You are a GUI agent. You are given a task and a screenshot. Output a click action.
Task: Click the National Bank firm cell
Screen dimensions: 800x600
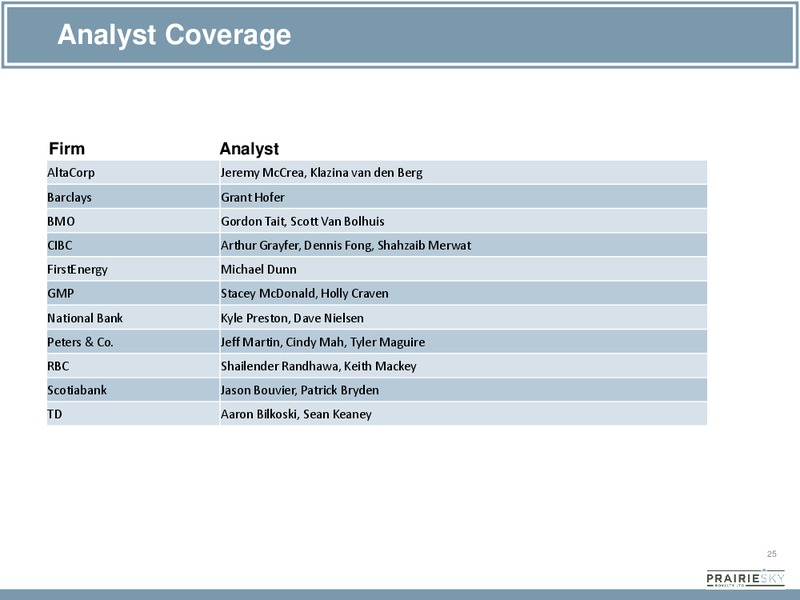pos(133,317)
